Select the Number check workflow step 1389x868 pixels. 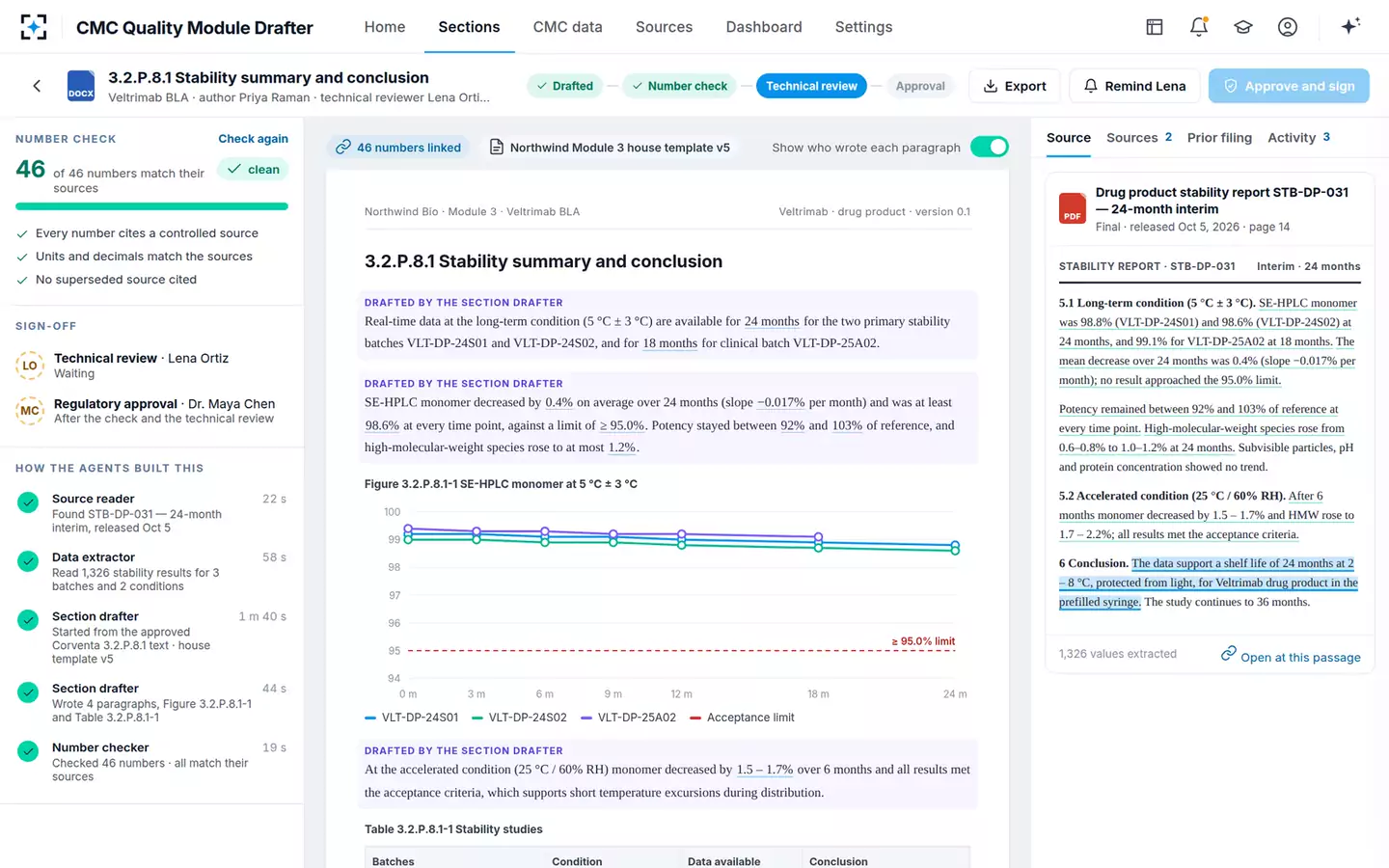[x=679, y=86]
